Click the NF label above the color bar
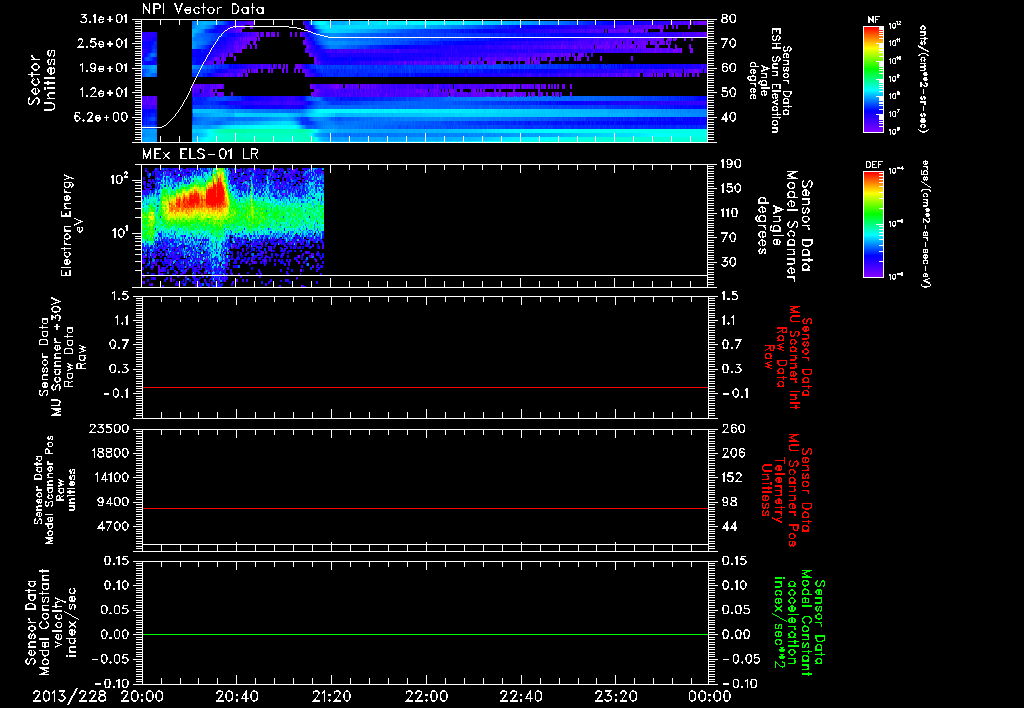 tap(873, 20)
